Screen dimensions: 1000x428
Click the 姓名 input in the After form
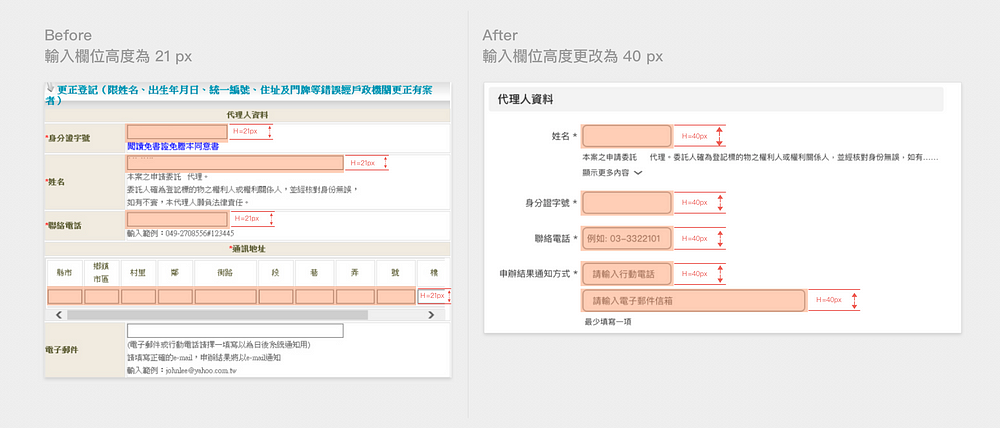(x=627, y=136)
